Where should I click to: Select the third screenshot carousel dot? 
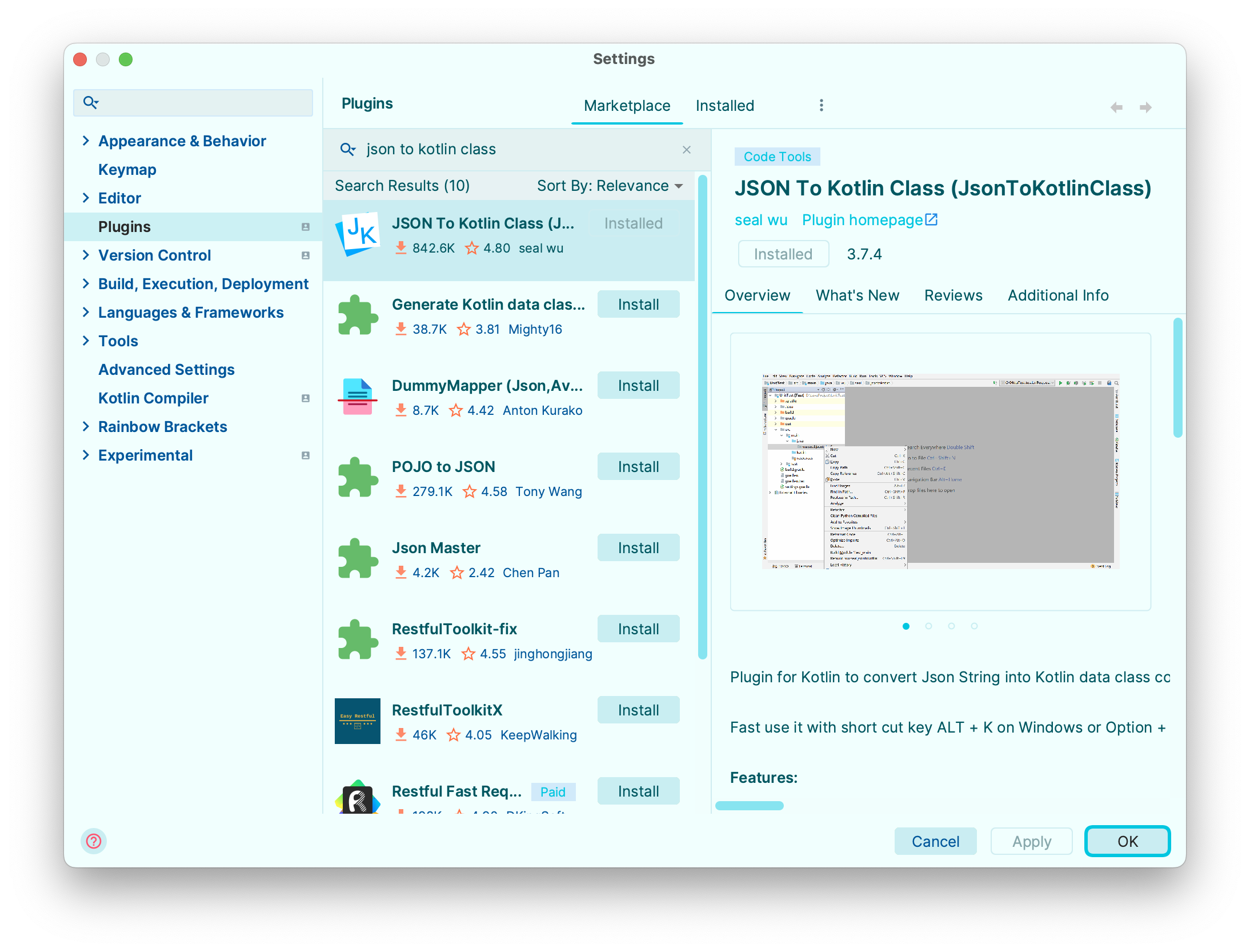(951, 626)
